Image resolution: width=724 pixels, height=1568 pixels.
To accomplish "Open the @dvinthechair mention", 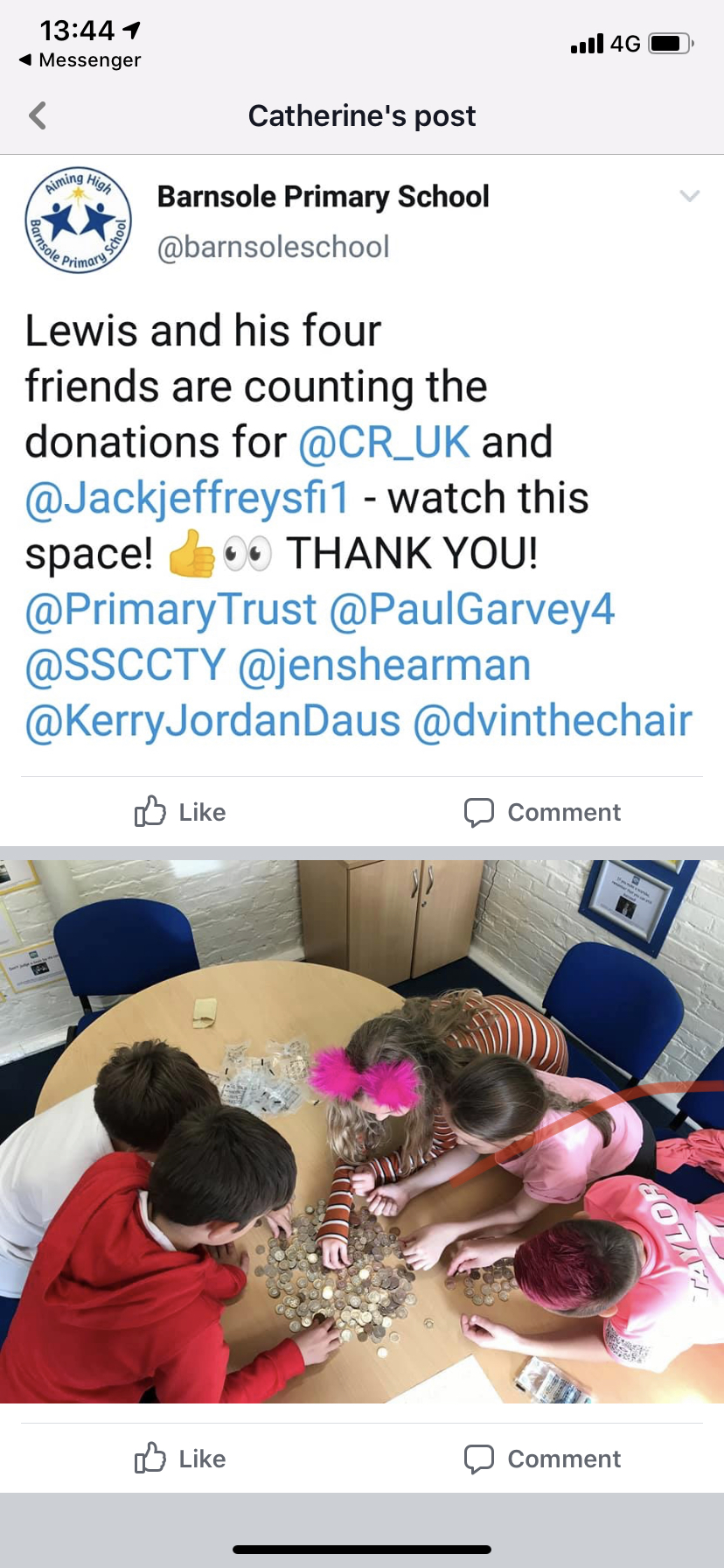I will [x=553, y=721].
